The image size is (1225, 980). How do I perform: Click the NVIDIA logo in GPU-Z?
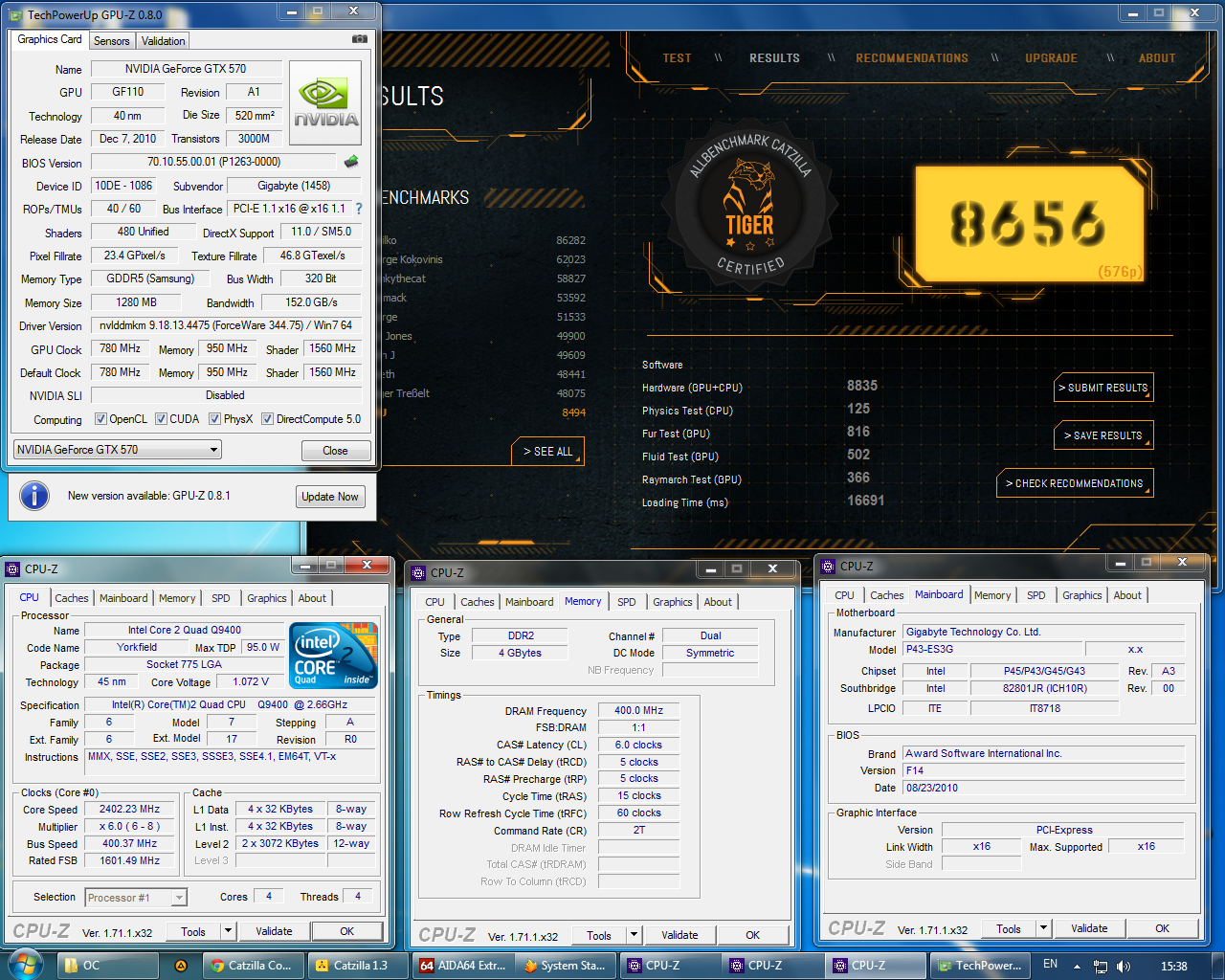tap(325, 103)
